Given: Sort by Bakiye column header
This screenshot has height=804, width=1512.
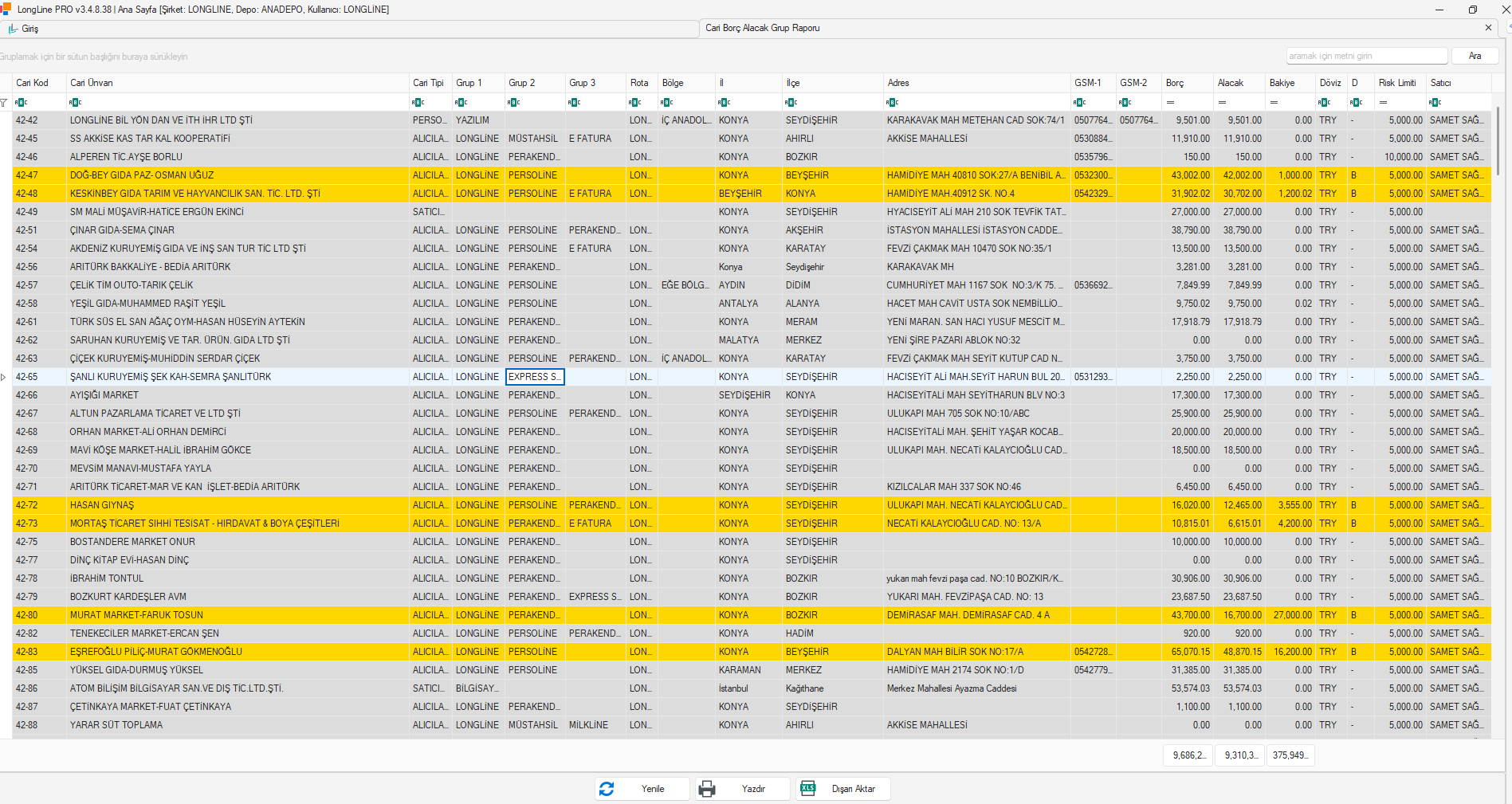Looking at the screenshot, I should [1291, 83].
